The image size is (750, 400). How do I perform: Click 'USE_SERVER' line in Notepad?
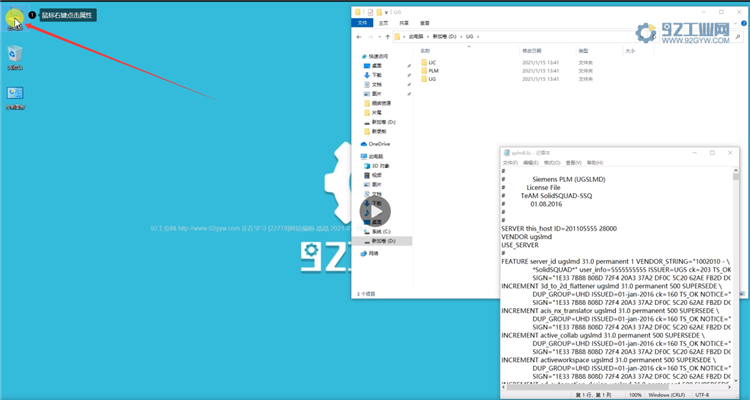point(519,245)
